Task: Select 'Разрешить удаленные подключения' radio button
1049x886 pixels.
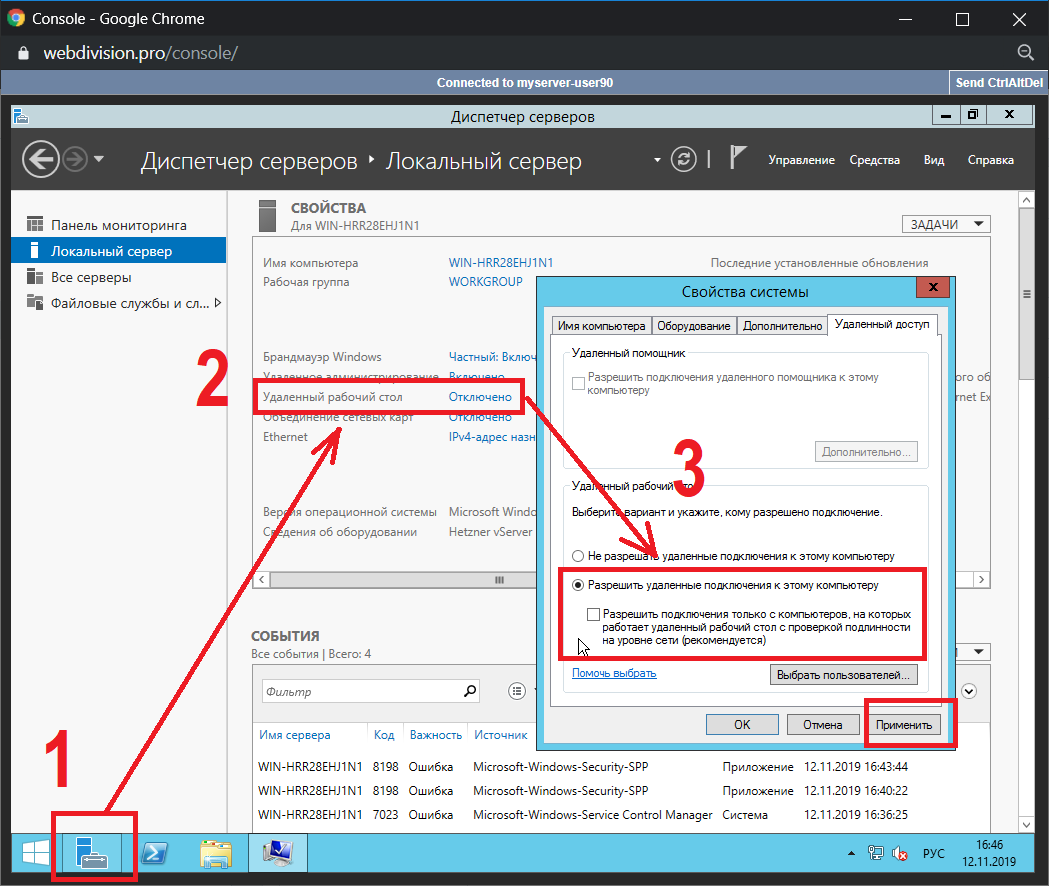Action: [578, 585]
